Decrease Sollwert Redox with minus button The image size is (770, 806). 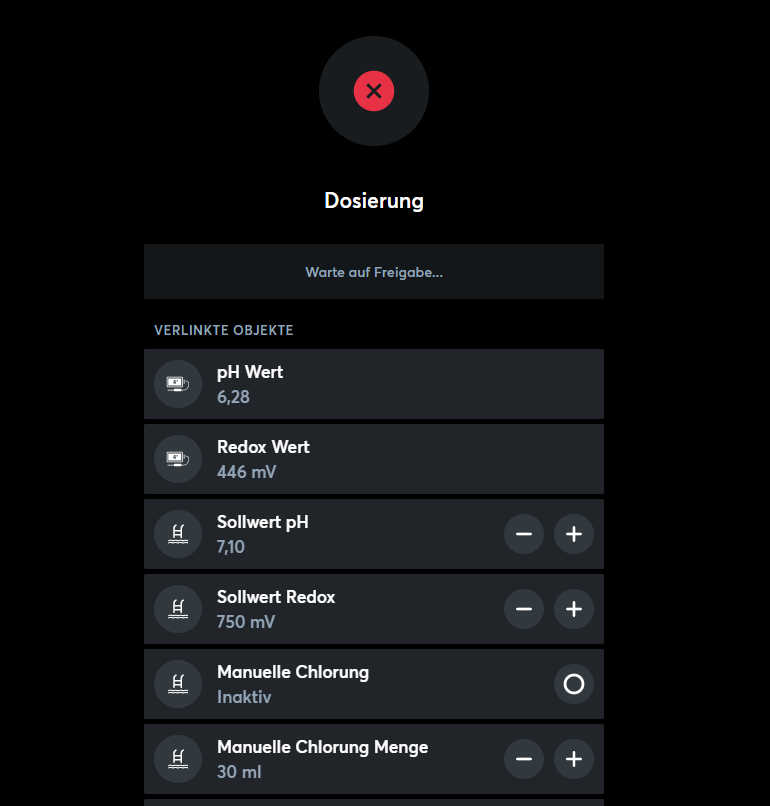(x=524, y=609)
